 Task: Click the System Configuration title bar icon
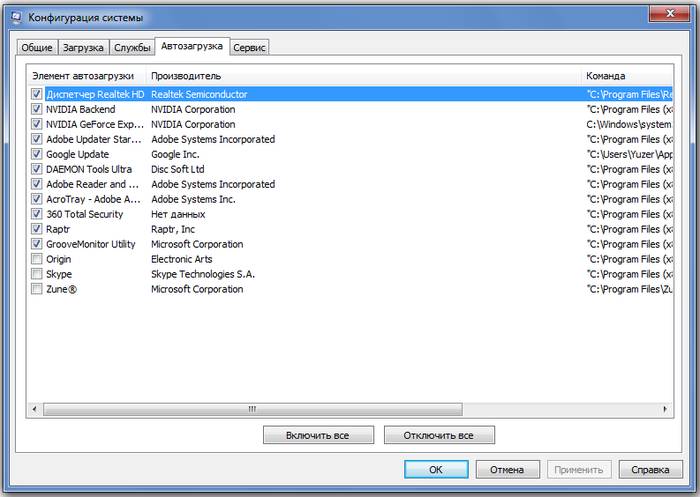point(16,18)
